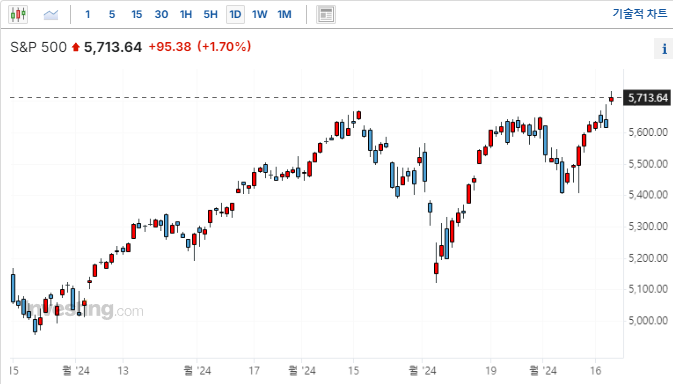Switch to the 1M timeframe
This screenshot has width=673, height=384.
(x=285, y=15)
